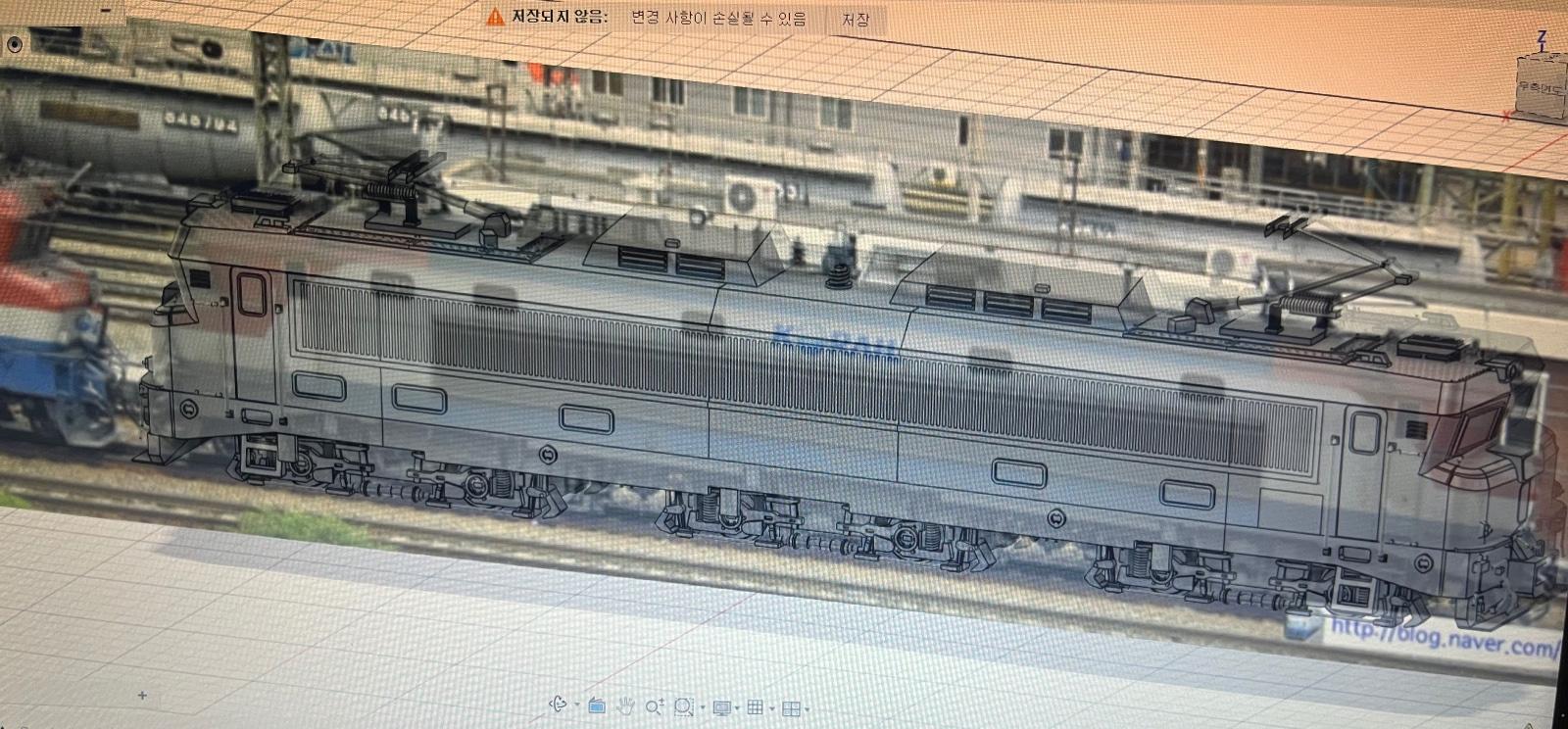Click the '저장되지 않음:' warning text
Image resolution: width=1568 pixels, height=729 pixels.
point(560,17)
